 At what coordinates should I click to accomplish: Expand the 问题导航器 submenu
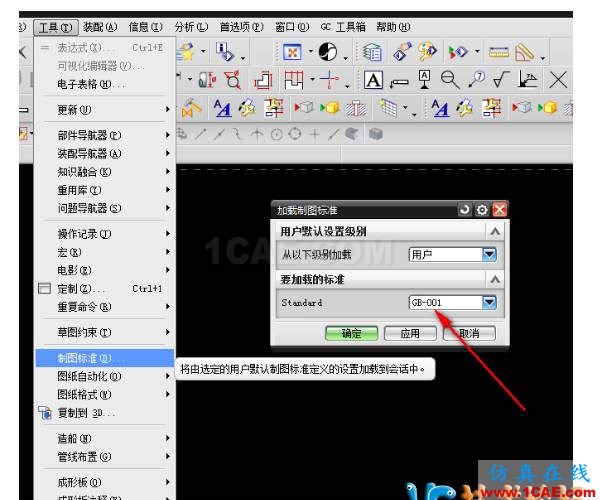(x=104, y=208)
